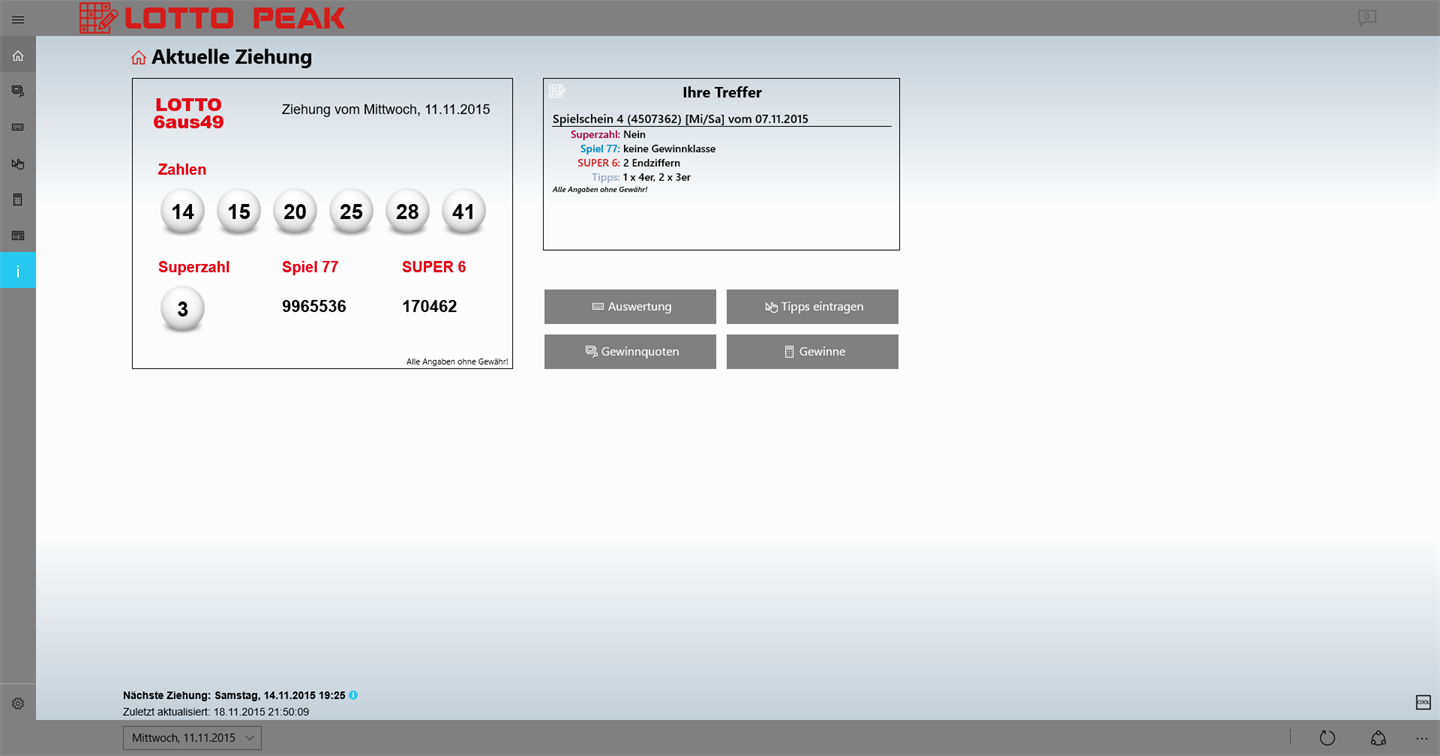Click lottery ball number 14
1440x756 pixels.
click(x=182, y=212)
